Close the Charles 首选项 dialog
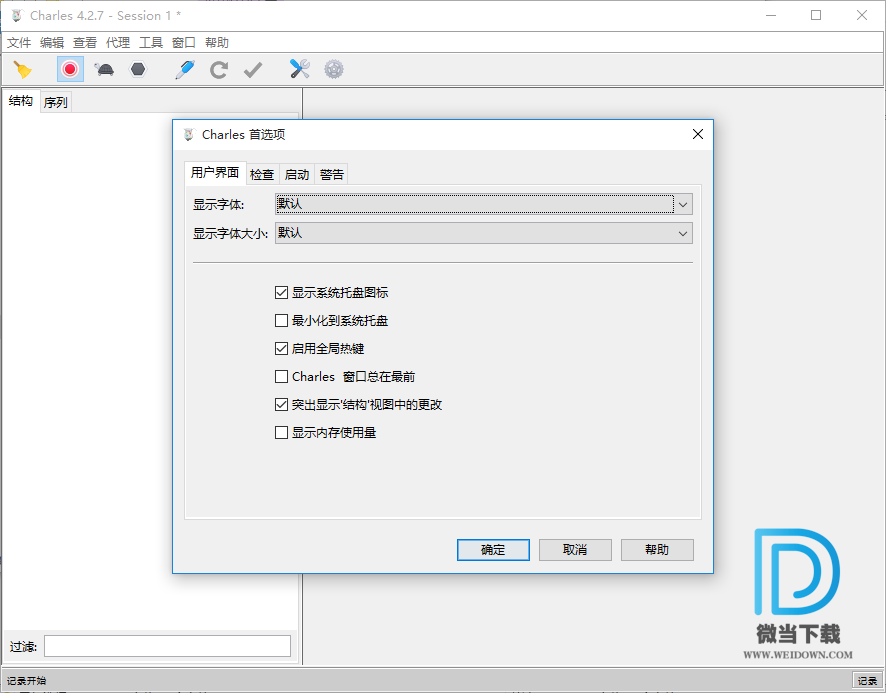This screenshot has height=693, width=886. coord(698,134)
